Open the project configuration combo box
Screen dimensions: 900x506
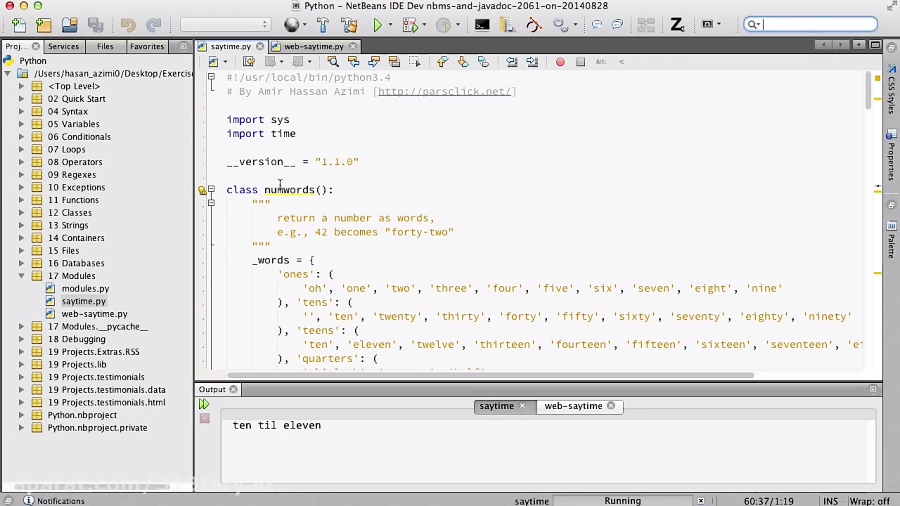click(225, 25)
